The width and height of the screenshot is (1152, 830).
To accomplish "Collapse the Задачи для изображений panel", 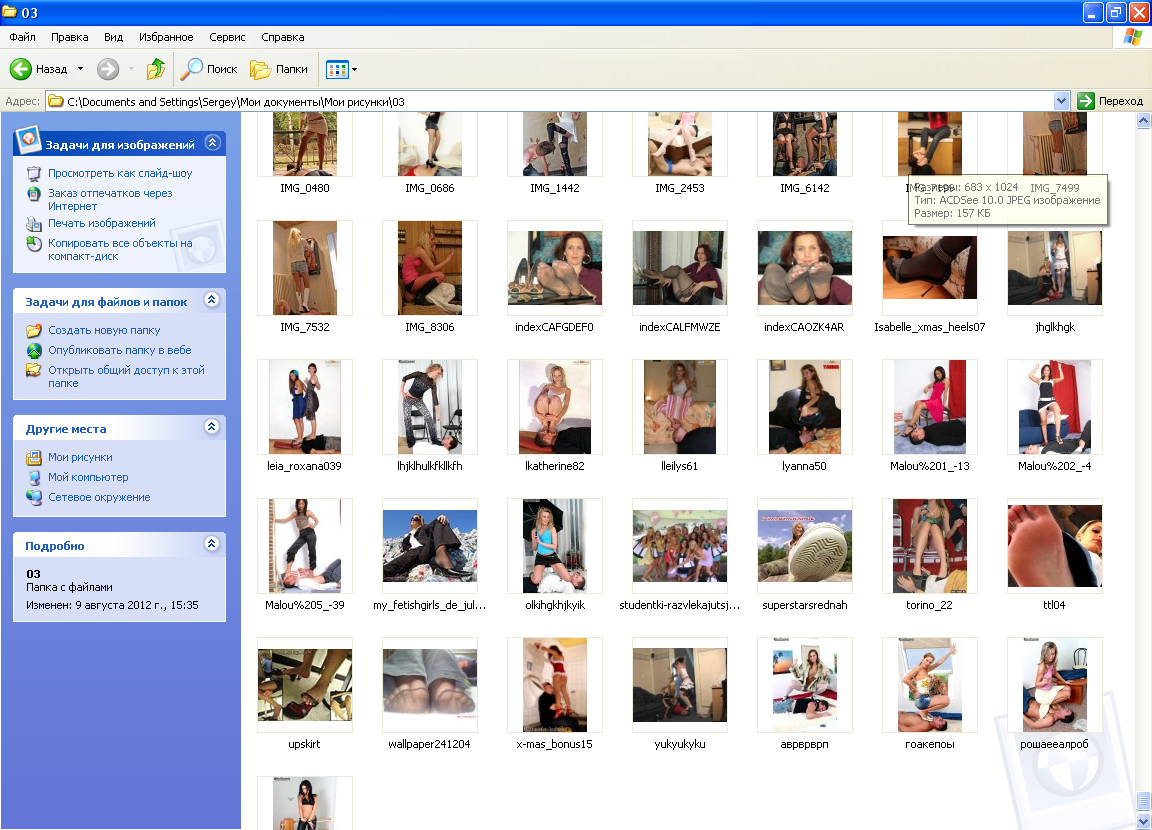I will click(x=212, y=142).
